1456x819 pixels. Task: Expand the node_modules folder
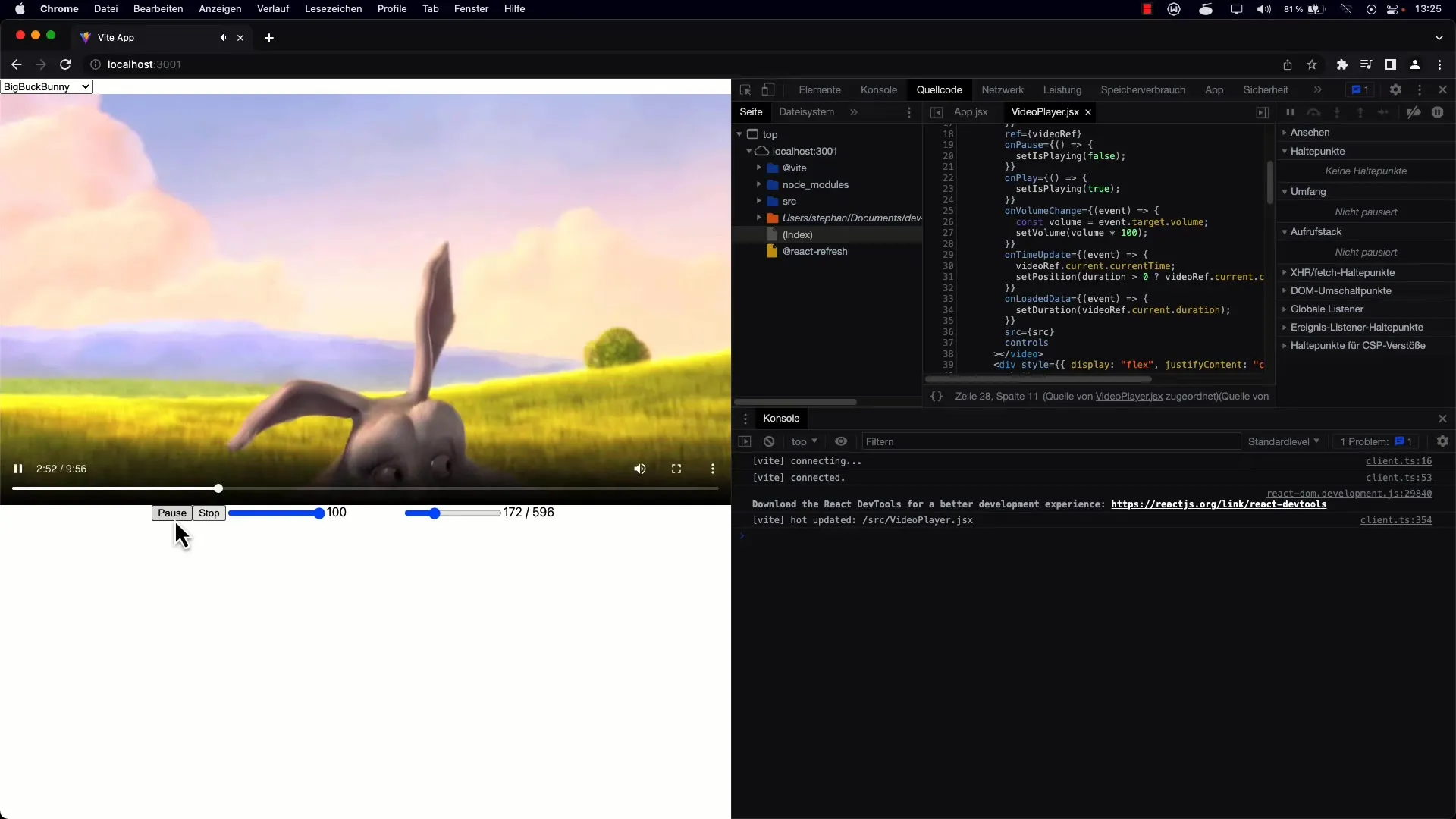(x=759, y=184)
